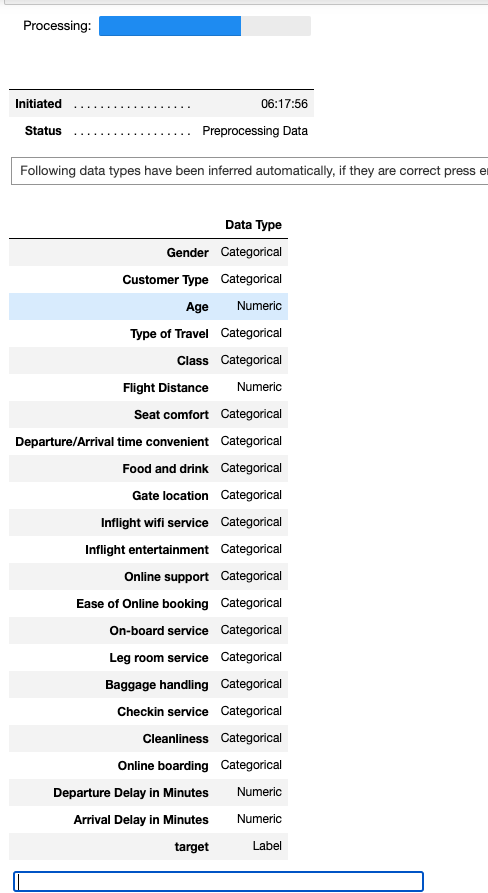Select the target row label
The width and height of the screenshot is (488, 893).
[x=191, y=847]
